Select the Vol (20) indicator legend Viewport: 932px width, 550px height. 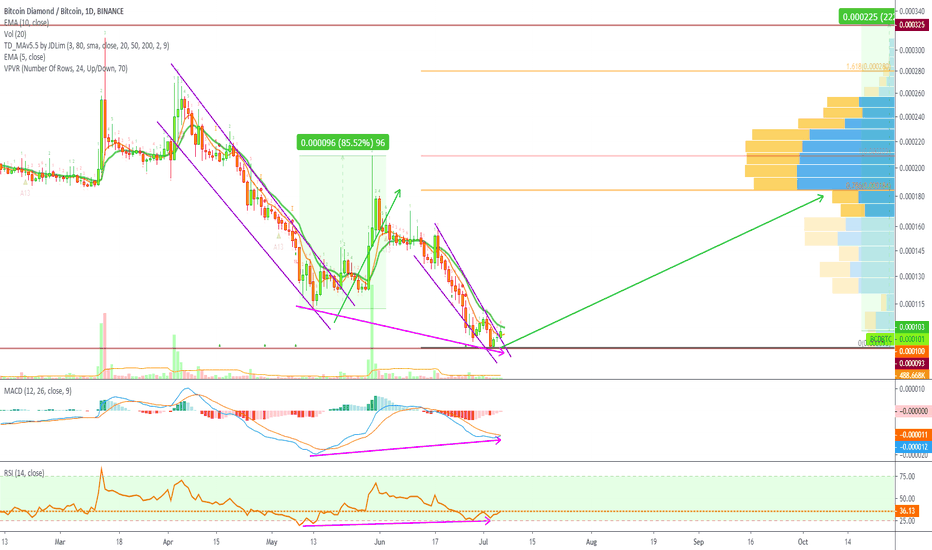tap(15, 34)
